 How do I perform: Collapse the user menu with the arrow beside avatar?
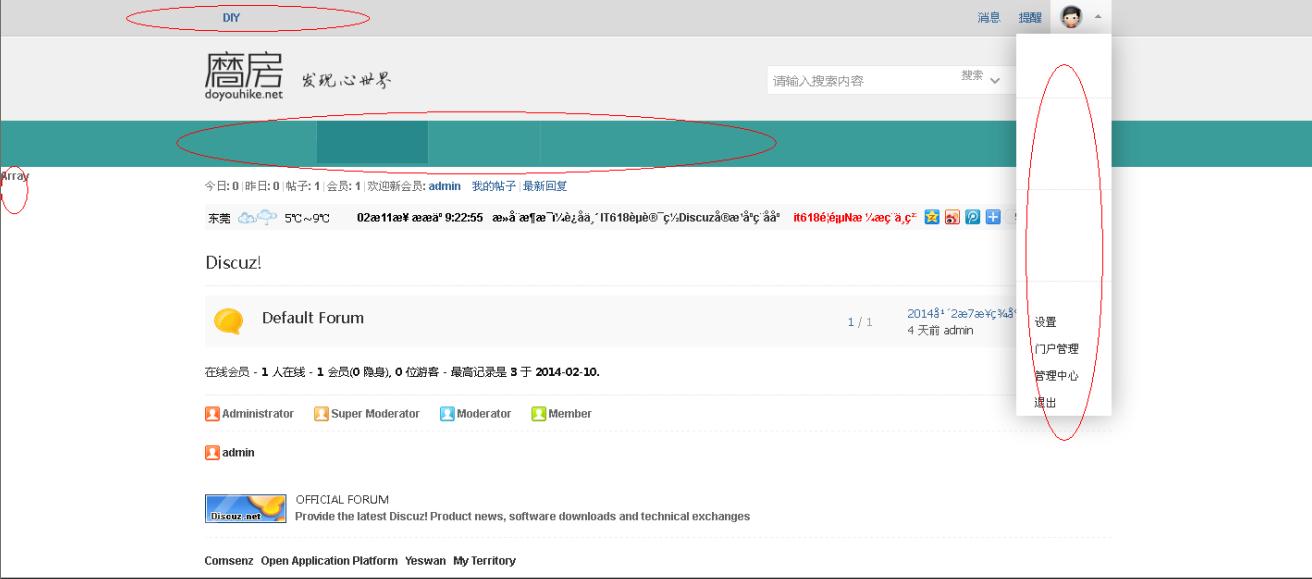[1098, 17]
